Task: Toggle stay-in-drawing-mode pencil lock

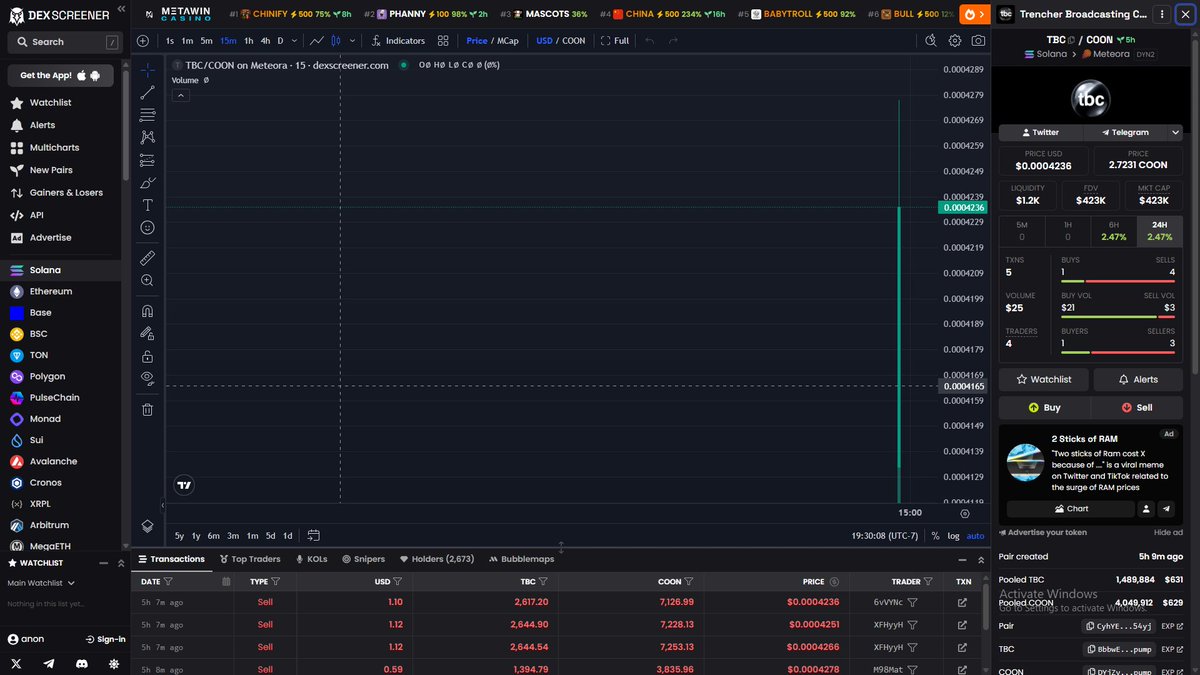Action: (148, 333)
